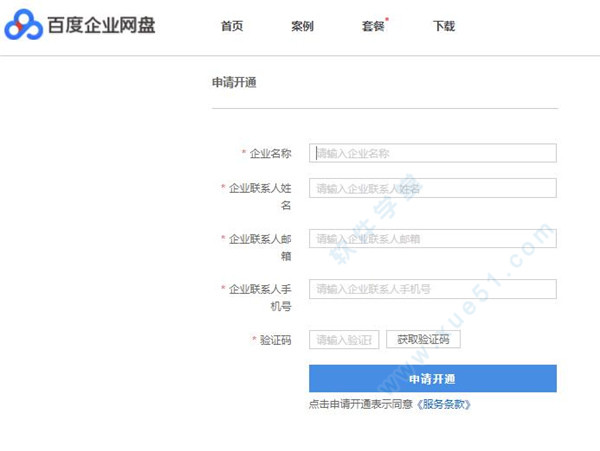Focus the 企业联系人邮箱 input field
Image resolution: width=600 pixels, height=451 pixels.
(433, 238)
